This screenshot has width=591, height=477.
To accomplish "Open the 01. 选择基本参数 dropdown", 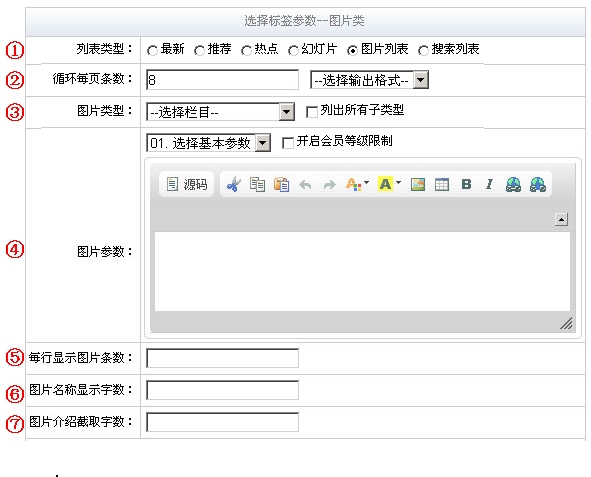I will click(x=208, y=143).
